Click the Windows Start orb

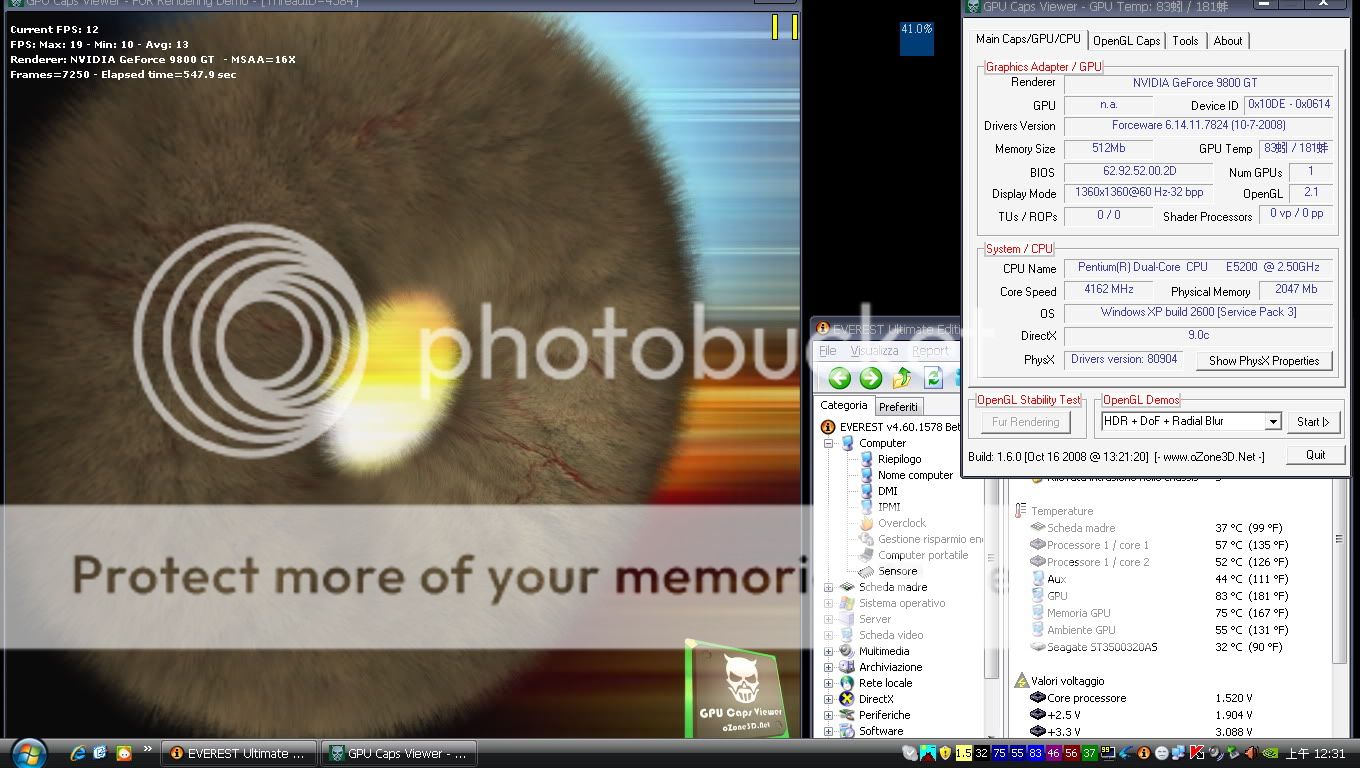point(27,753)
